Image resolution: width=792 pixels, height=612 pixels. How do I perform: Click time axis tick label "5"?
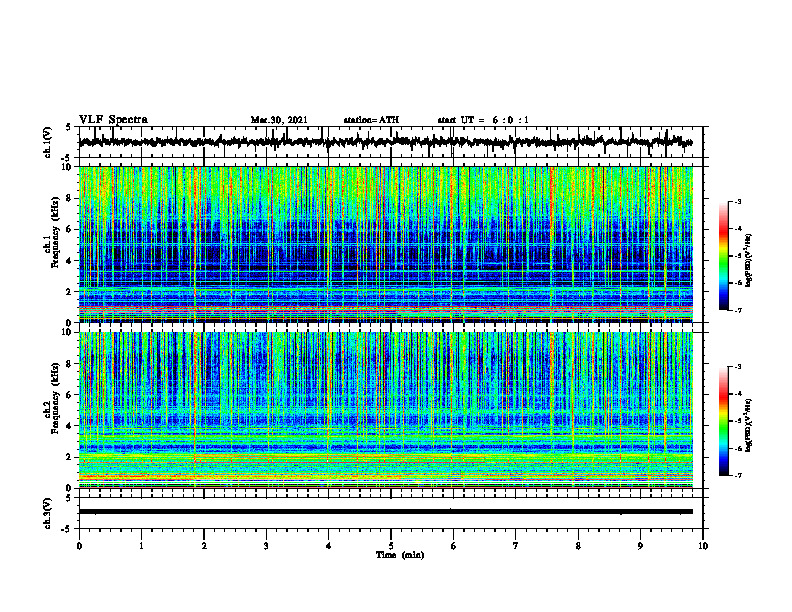[391, 546]
